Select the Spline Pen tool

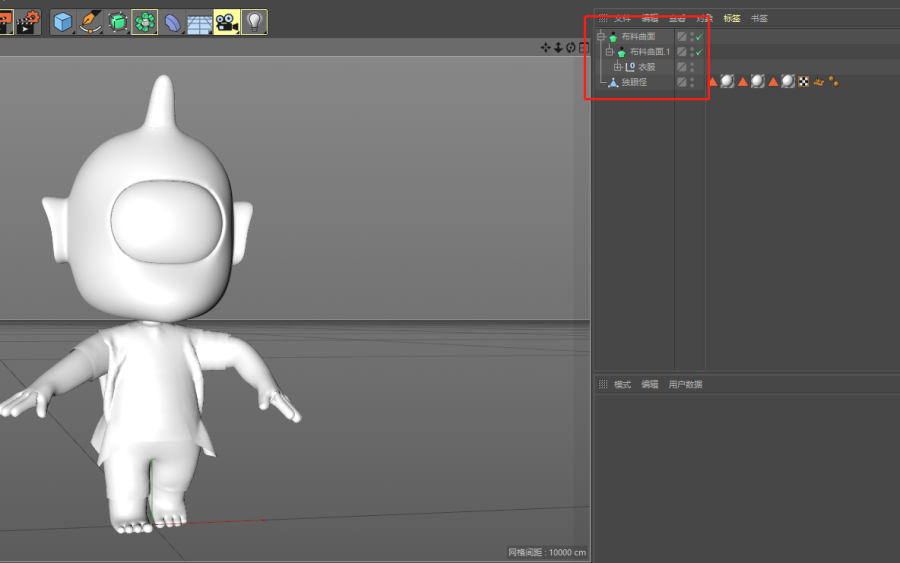point(91,21)
